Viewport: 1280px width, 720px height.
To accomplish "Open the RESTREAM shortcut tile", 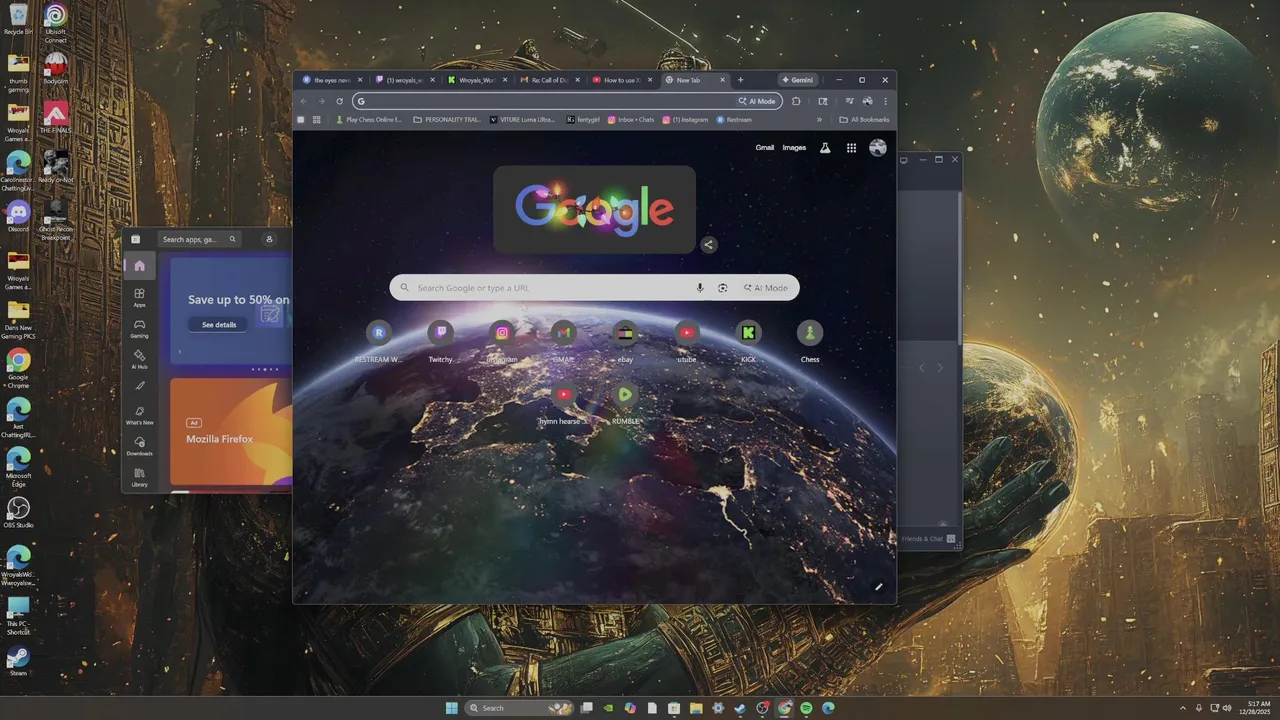I will 378,341.
